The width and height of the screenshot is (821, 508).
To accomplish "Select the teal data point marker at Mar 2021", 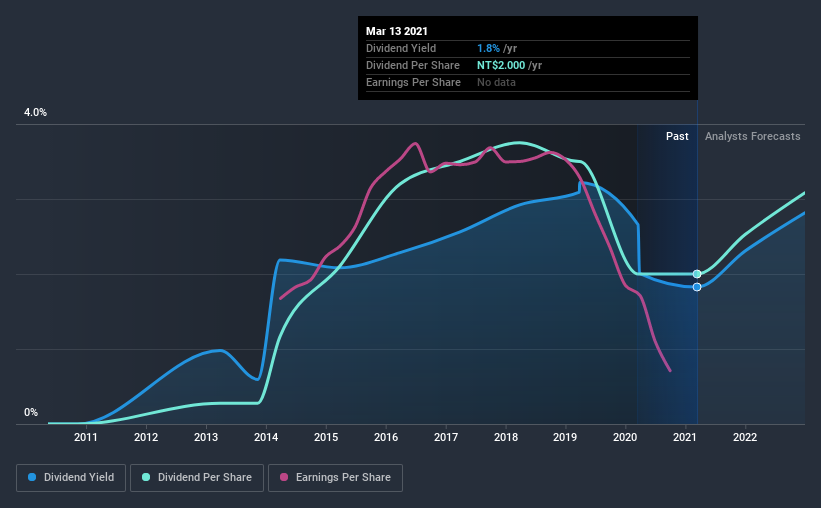I will click(697, 274).
